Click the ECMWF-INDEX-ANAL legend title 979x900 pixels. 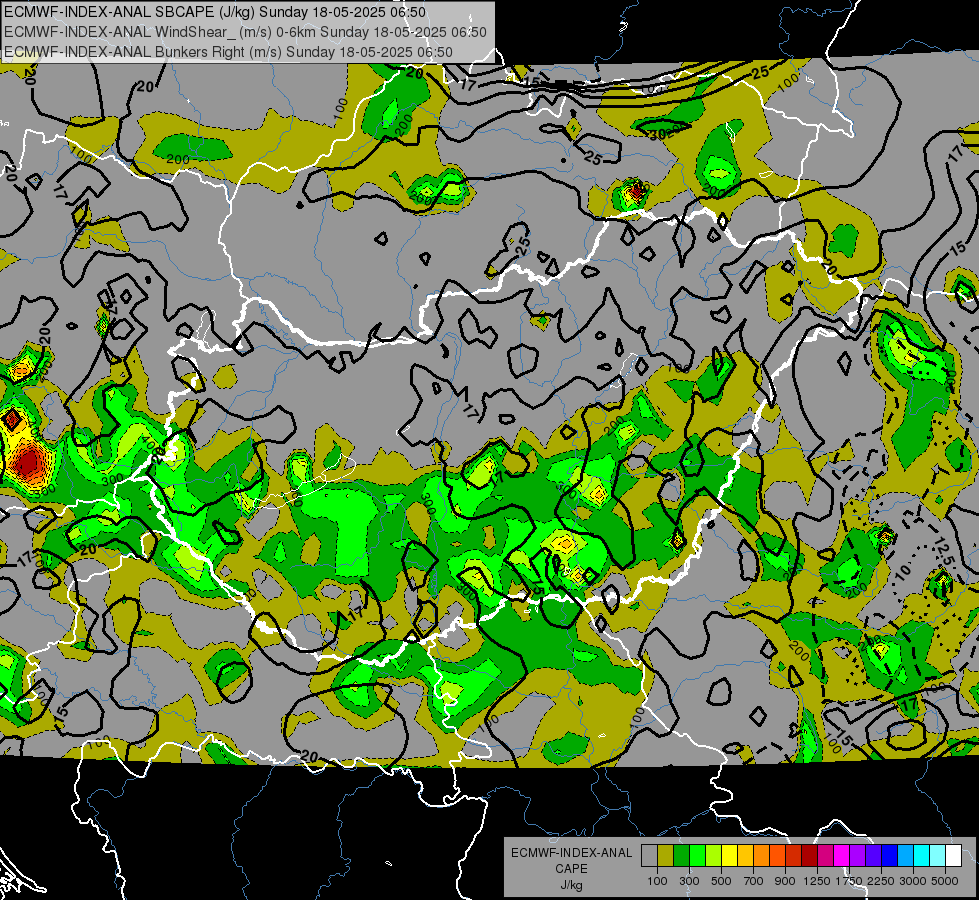point(571,853)
